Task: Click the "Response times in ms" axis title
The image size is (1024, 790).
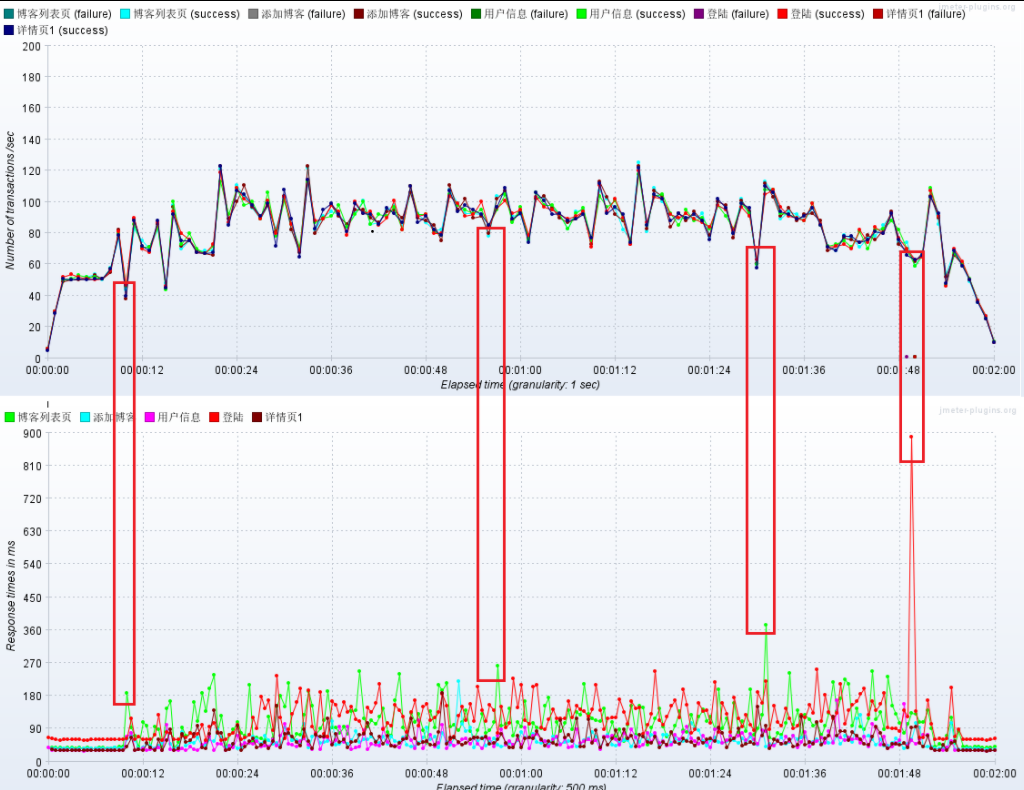Action: click(x=10, y=596)
